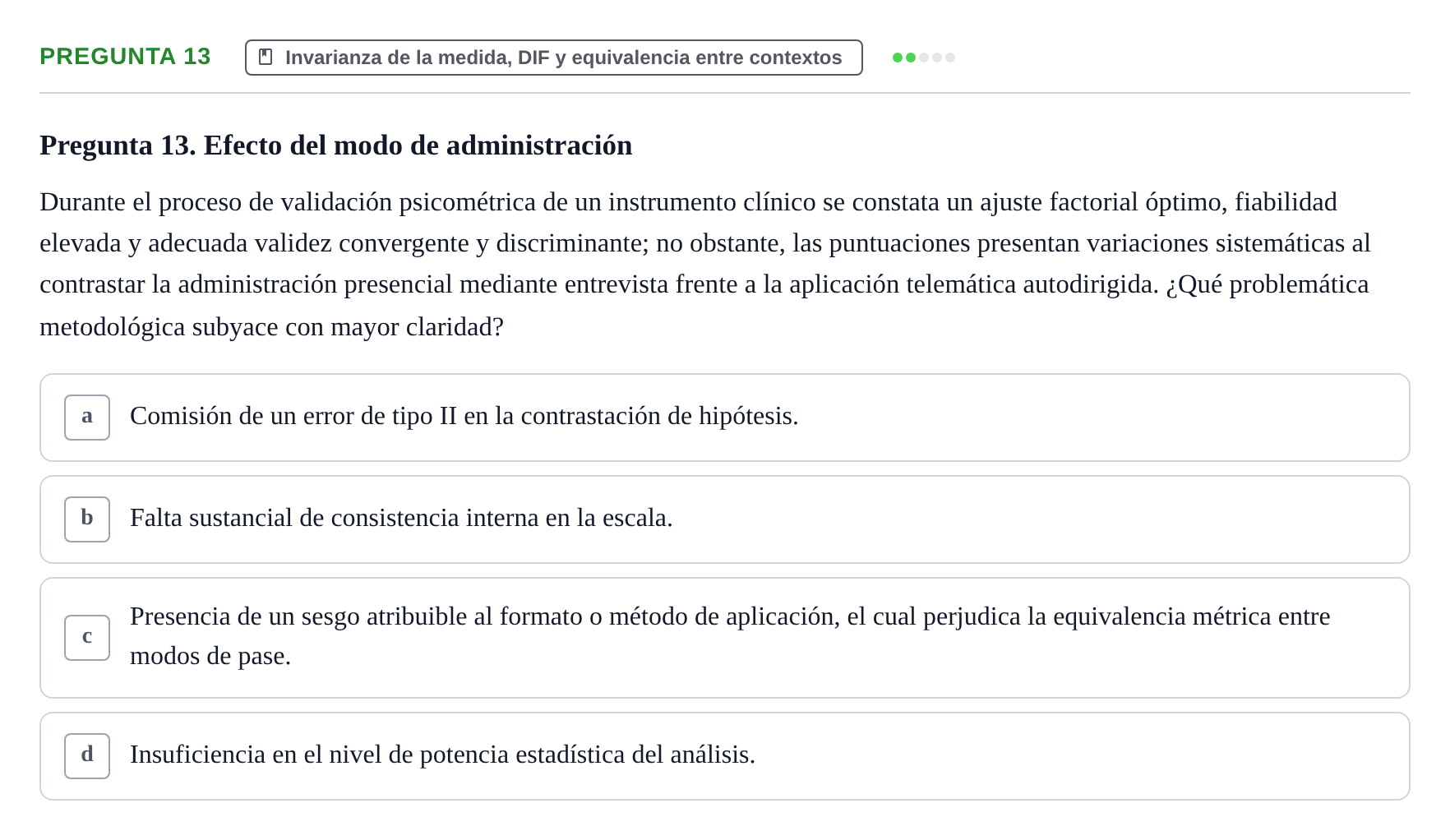Screen dimensions: 1450x840
Task: Choose answer about consistencia interna
Action: pos(725,519)
